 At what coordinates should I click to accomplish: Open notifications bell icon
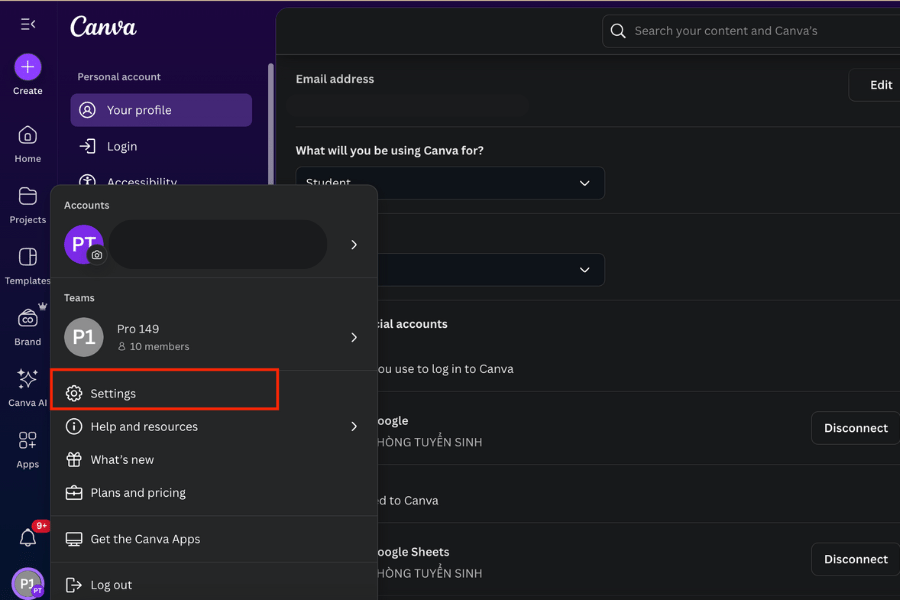pos(28,538)
